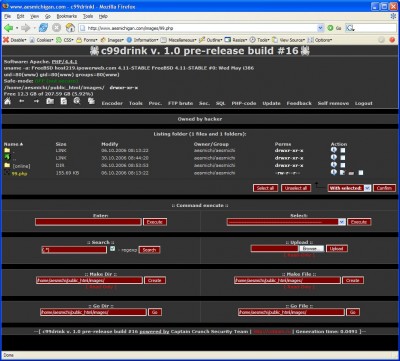Reload the page with the Firefox refresh icon
Screen dimensions: 400x361
click(43, 28)
